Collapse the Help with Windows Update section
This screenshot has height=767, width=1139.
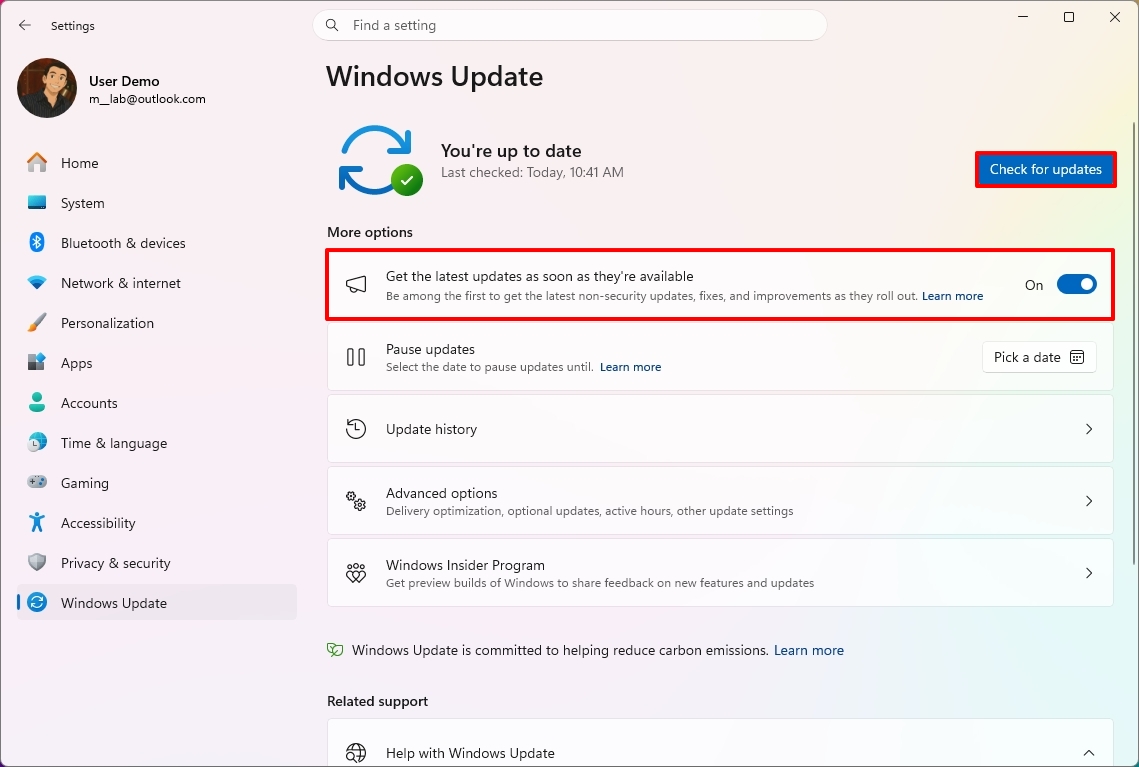1089,753
